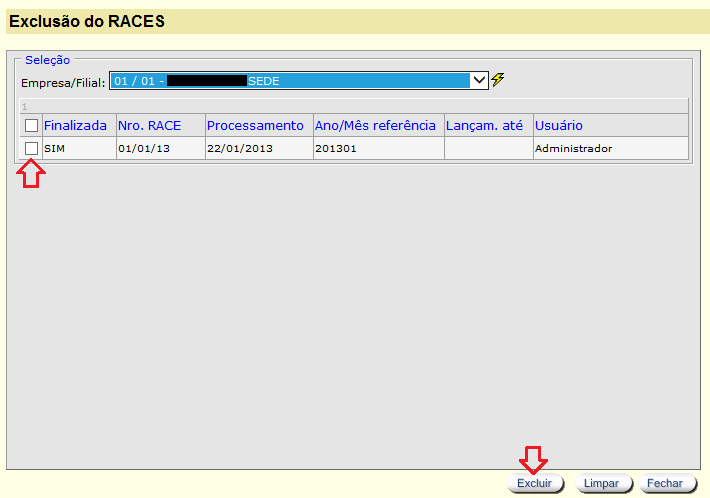Viewport: 710px width, 498px height.
Task: Check the checkbox for RACE 01/01/13 row
Action: pyautogui.click(x=31, y=148)
